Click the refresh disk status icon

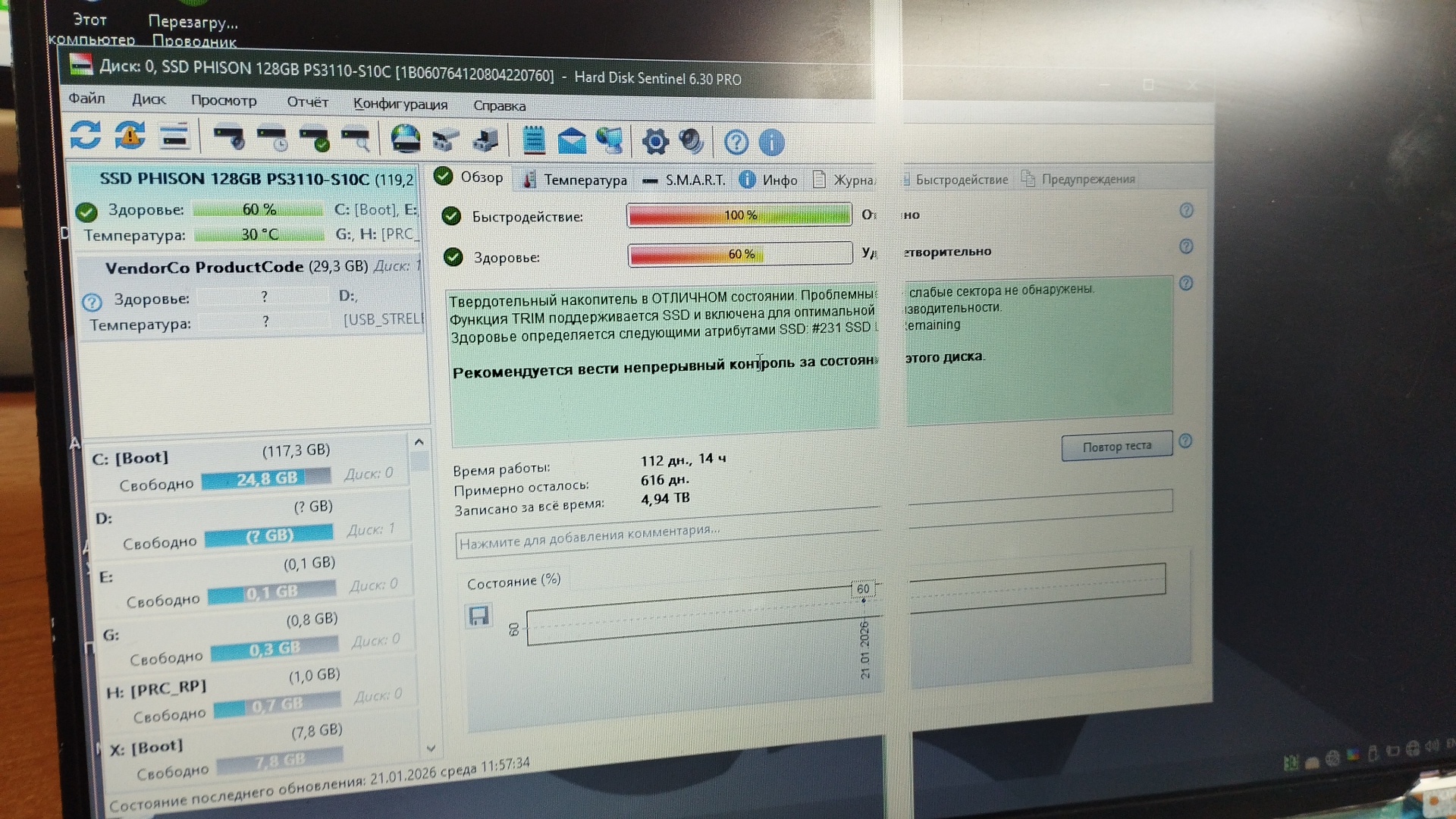point(85,135)
